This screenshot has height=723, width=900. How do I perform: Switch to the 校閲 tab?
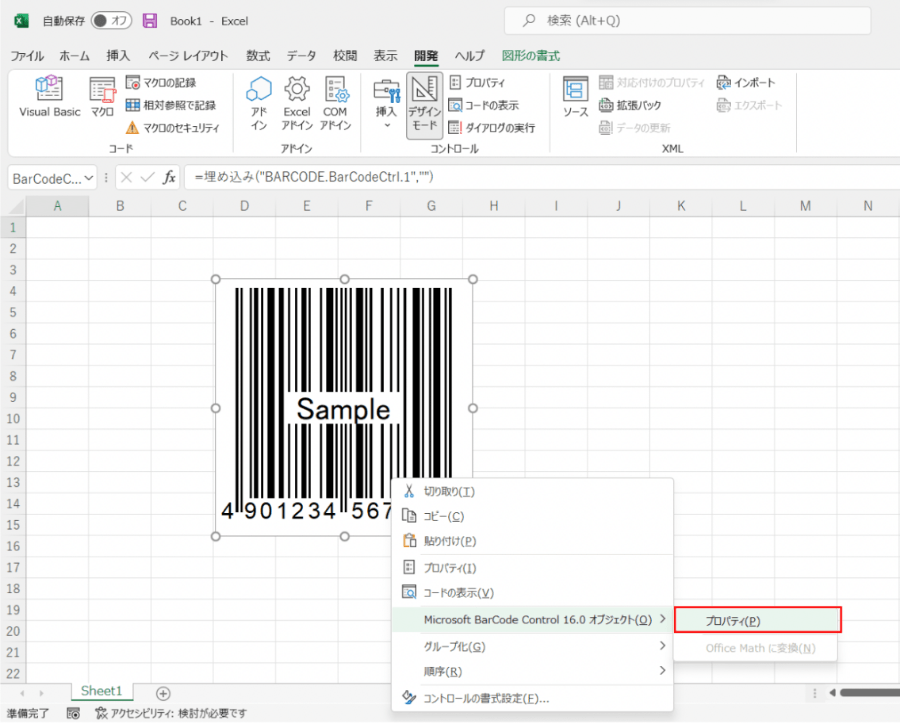(345, 56)
